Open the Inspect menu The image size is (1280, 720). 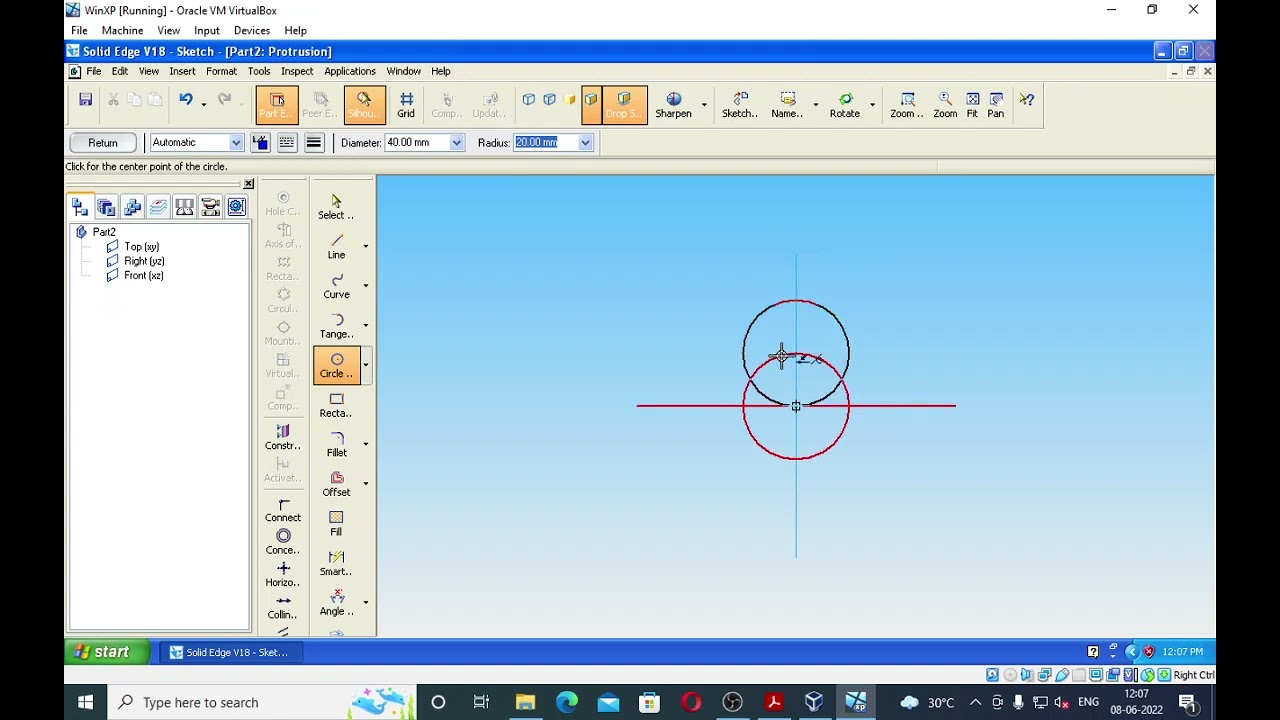click(x=297, y=71)
